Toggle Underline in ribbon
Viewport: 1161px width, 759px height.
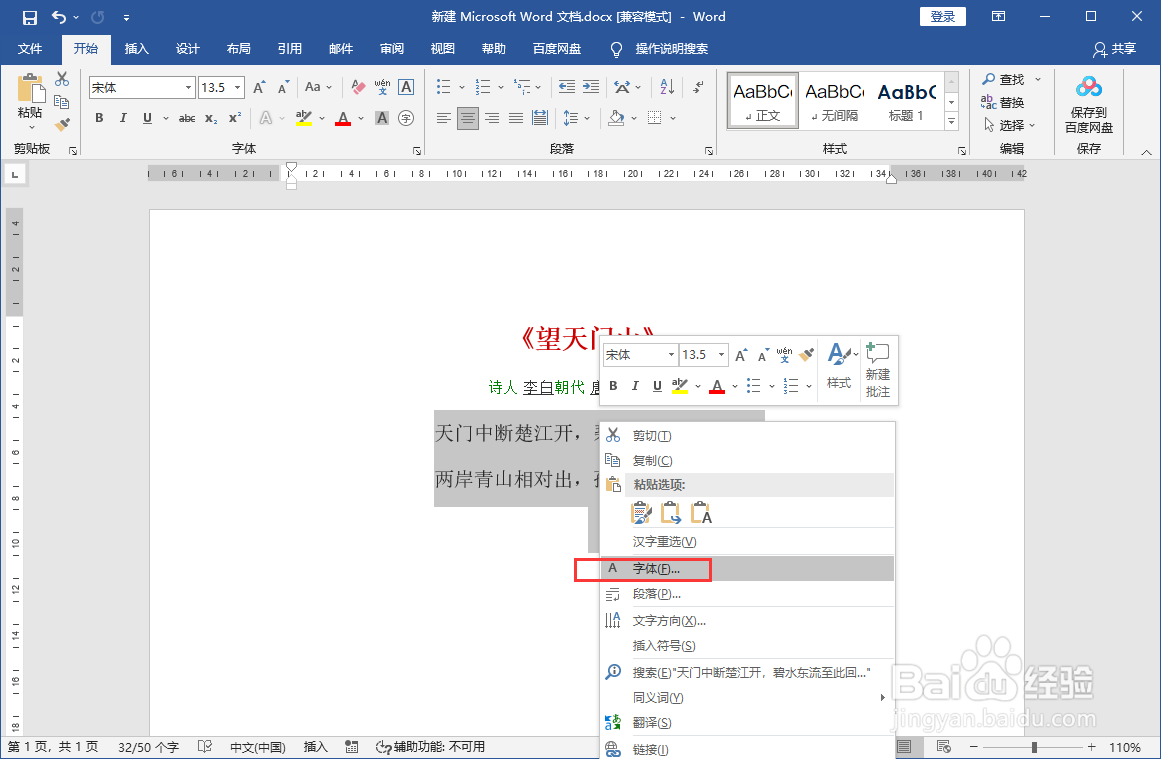tap(147, 118)
